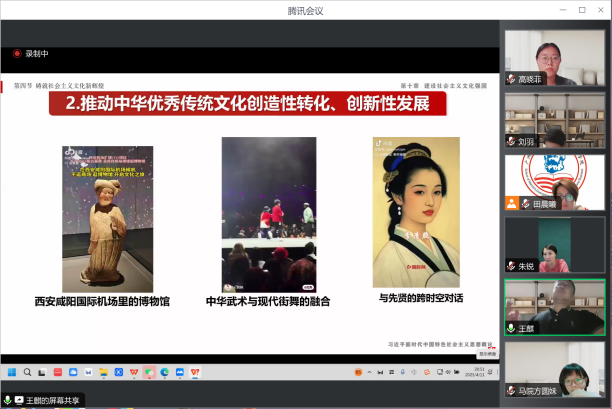Open the Windows Start button in shared taskbar
The width and height of the screenshot is (612, 409).
tap(13, 372)
